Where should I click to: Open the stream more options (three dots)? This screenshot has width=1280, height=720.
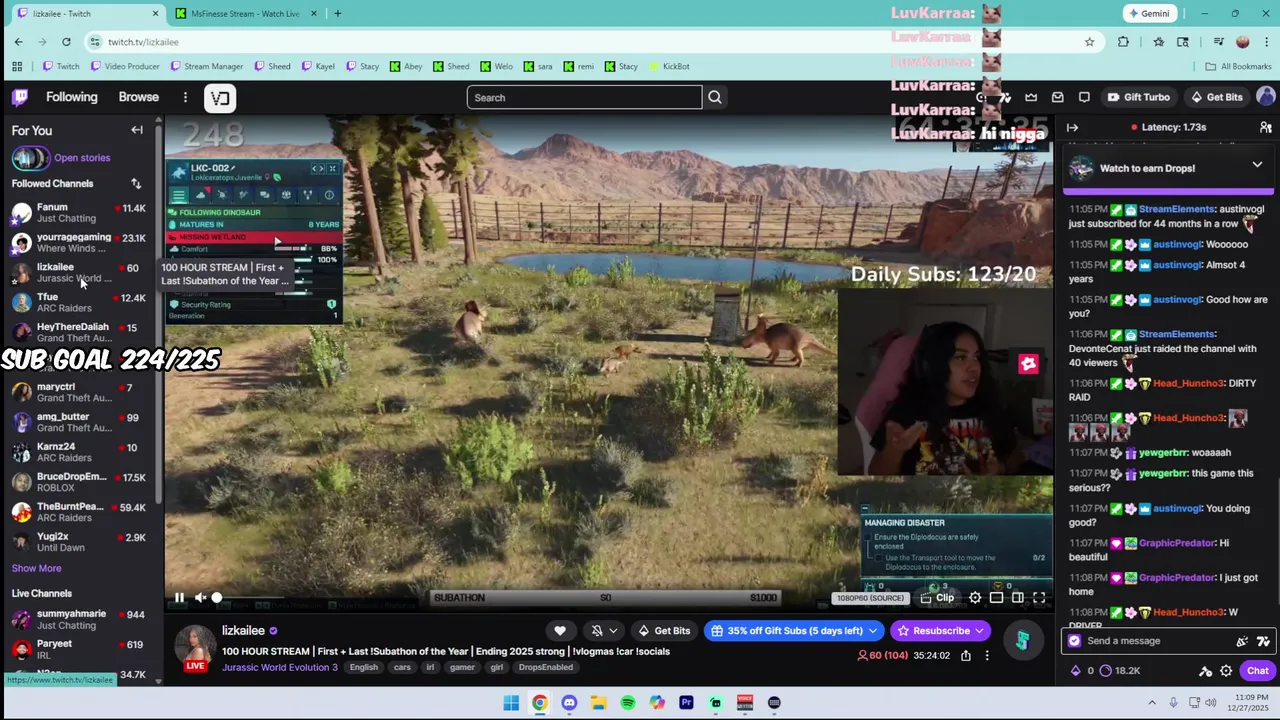click(x=987, y=656)
